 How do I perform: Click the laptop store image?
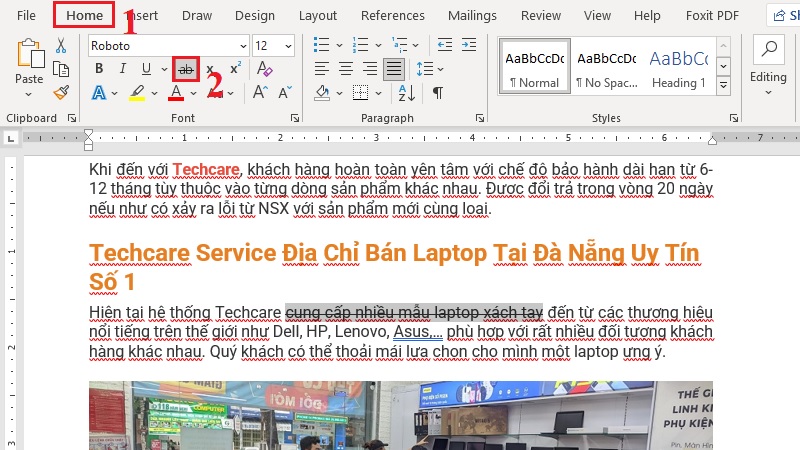coord(401,415)
